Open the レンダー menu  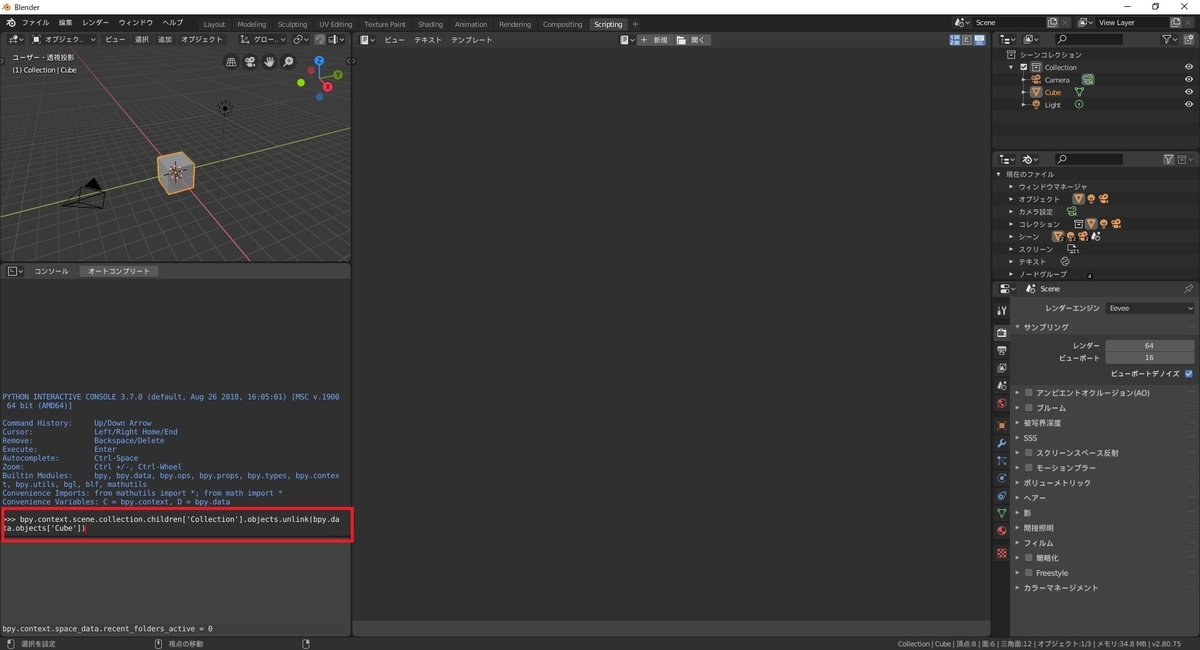[x=96, y=22]
